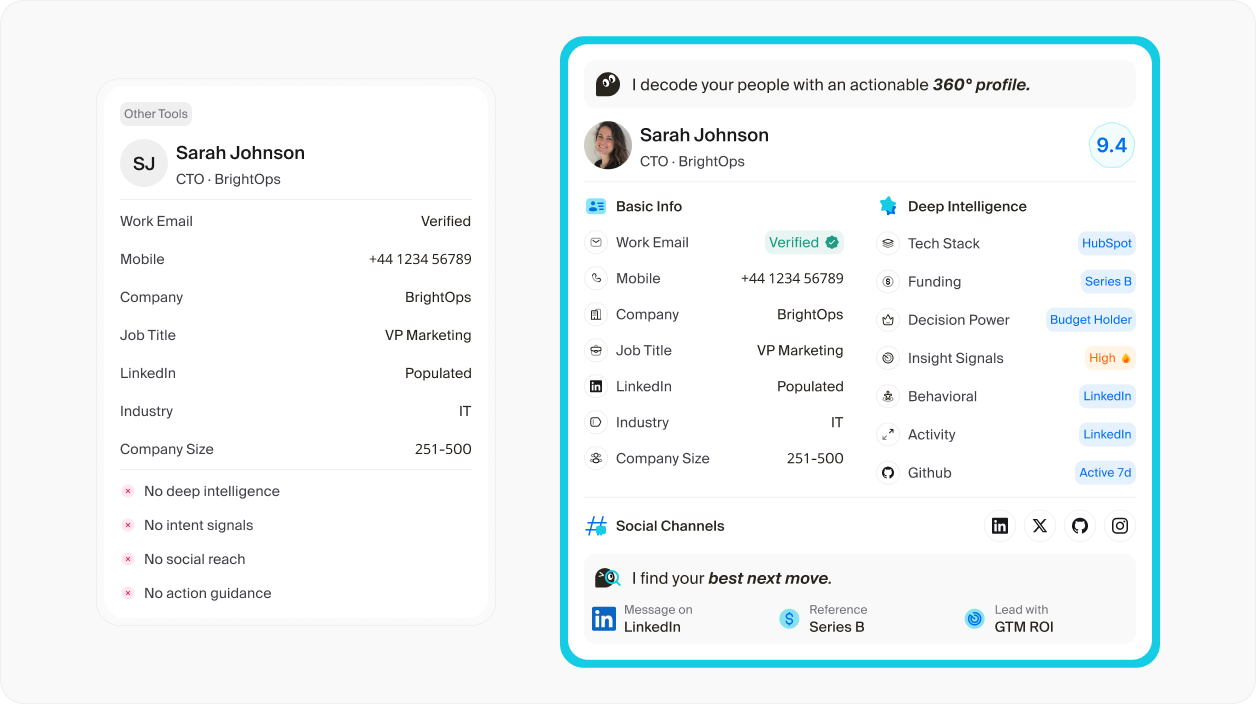Viewport: 1256px width, 704px height.
Task: Click the icon beside Behavioral
Action: point(888,396)
